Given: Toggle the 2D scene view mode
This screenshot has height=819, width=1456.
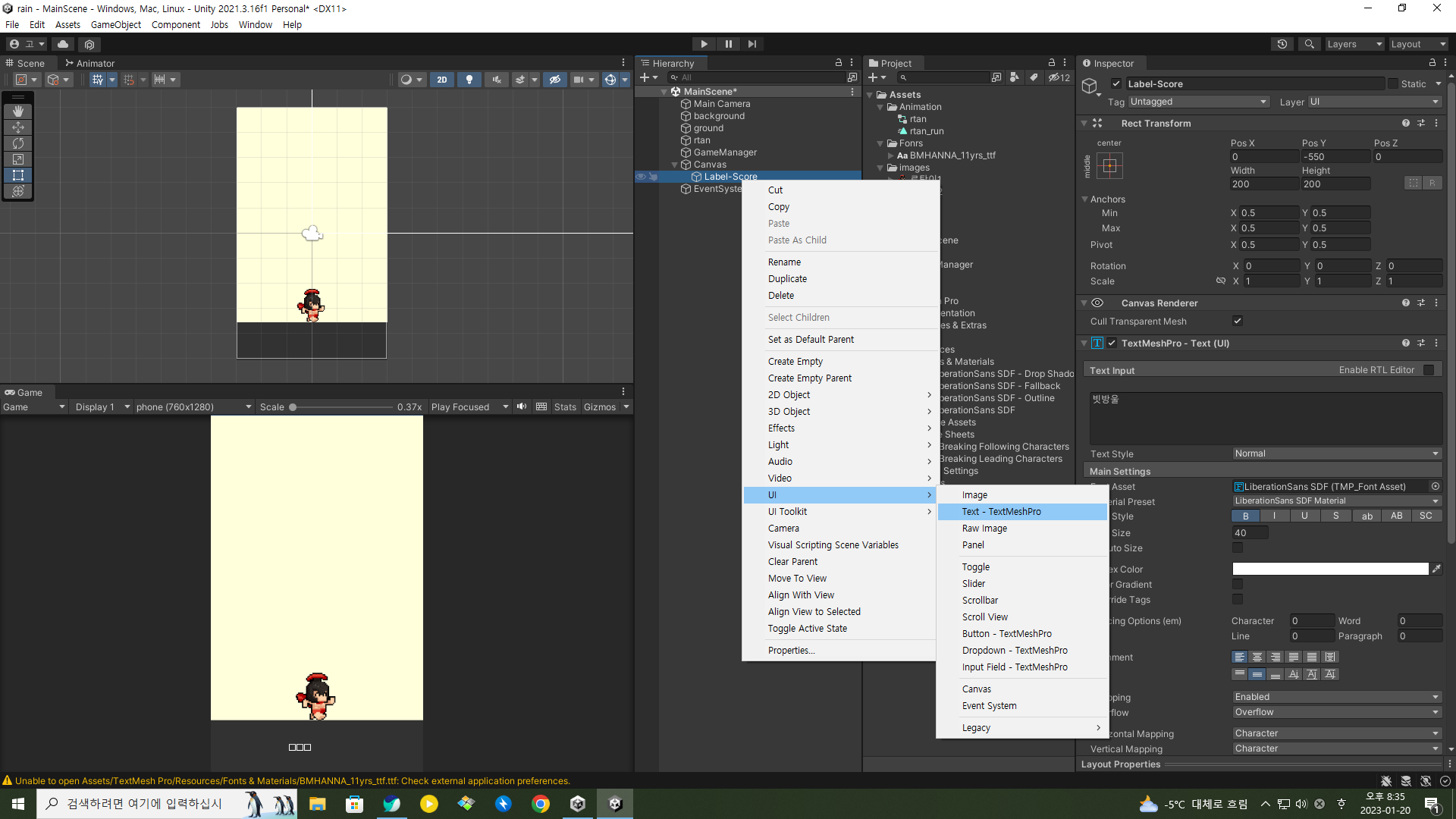Looking at the screenshot, I should click(442, 80).
